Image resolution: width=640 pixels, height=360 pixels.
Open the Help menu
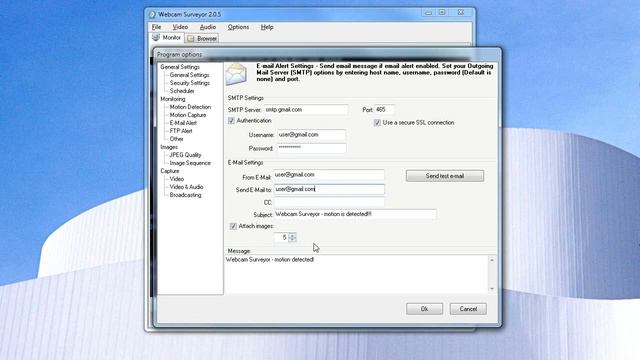[x=267, y=27]
